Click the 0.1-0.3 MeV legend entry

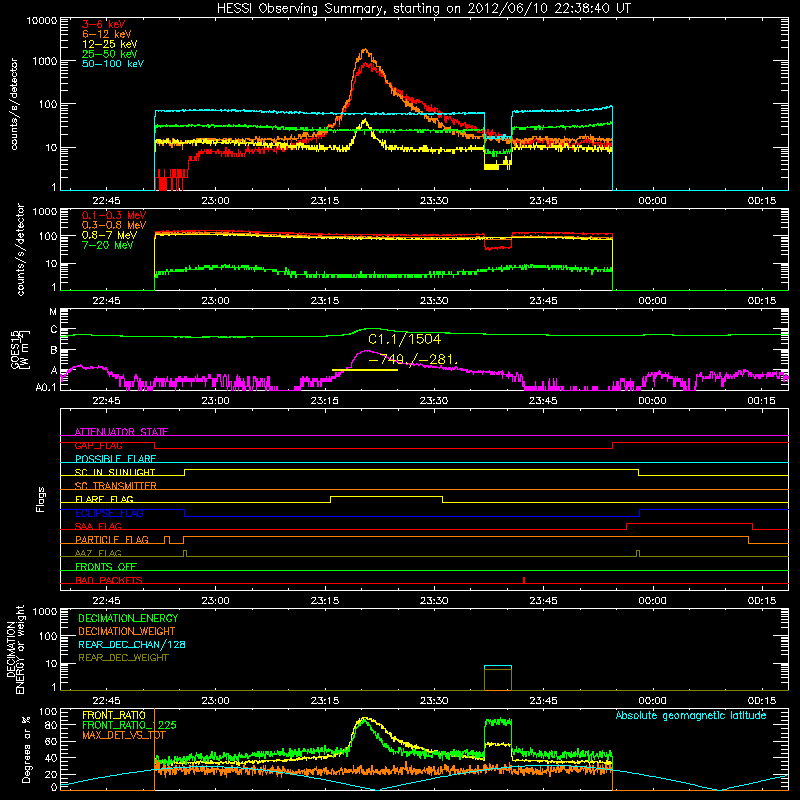pyautogui.click(x=114, y=215)
